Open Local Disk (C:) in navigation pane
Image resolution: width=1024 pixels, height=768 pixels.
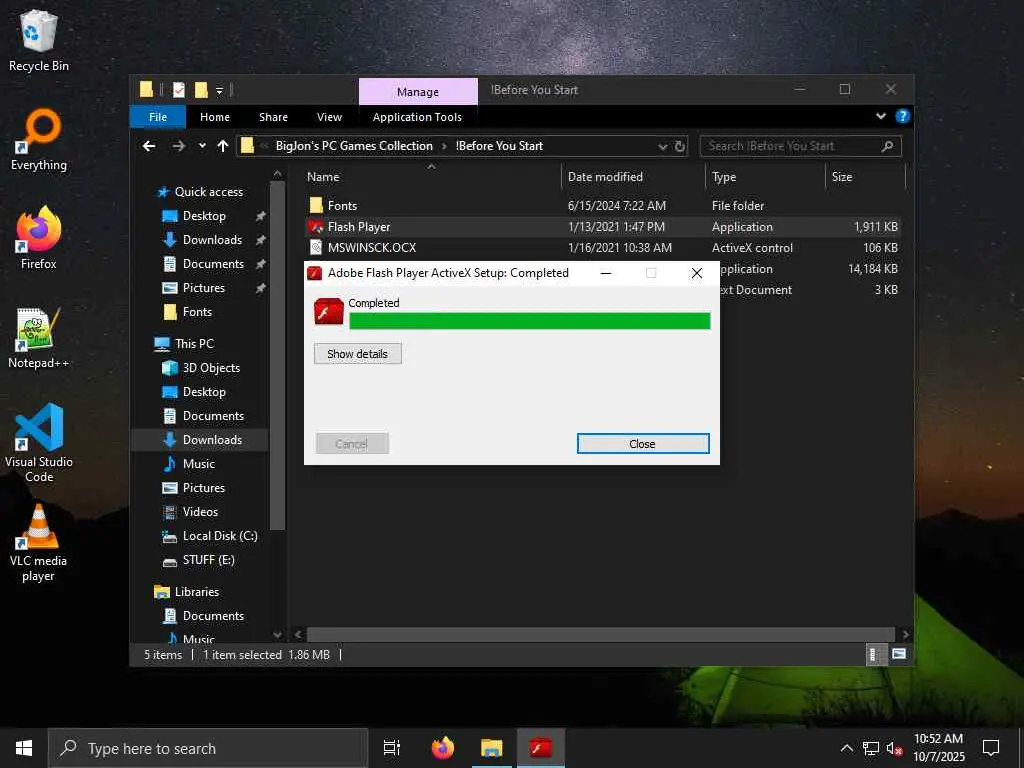(210, 536)
